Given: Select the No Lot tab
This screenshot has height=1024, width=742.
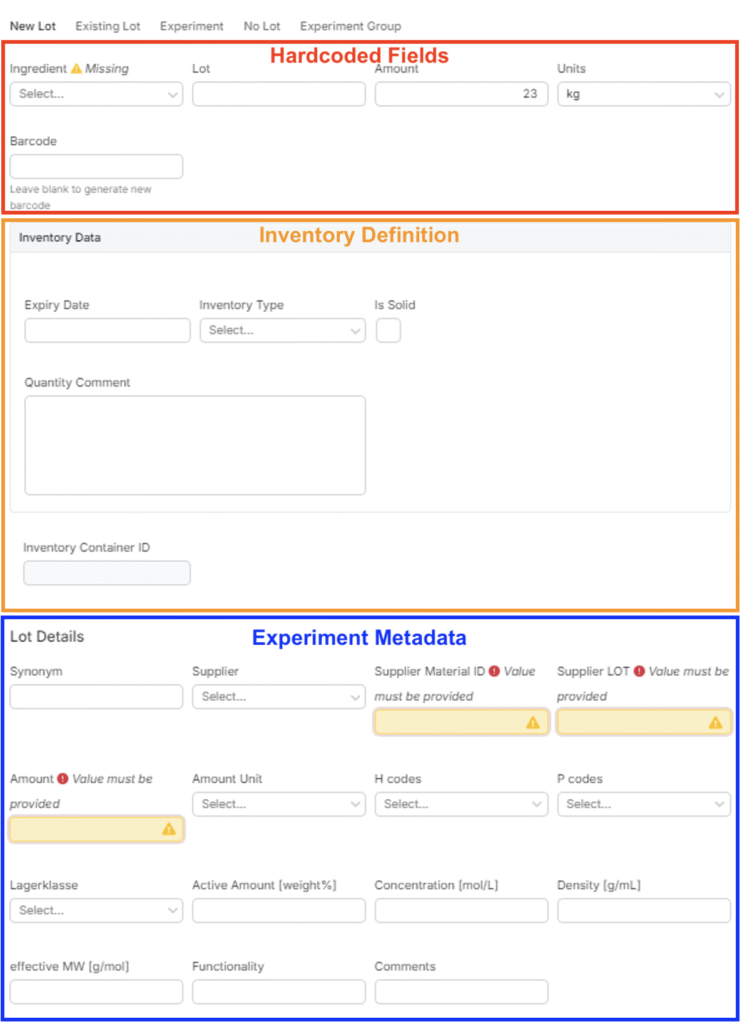Looking at the screenshot, I should point(262,26).
